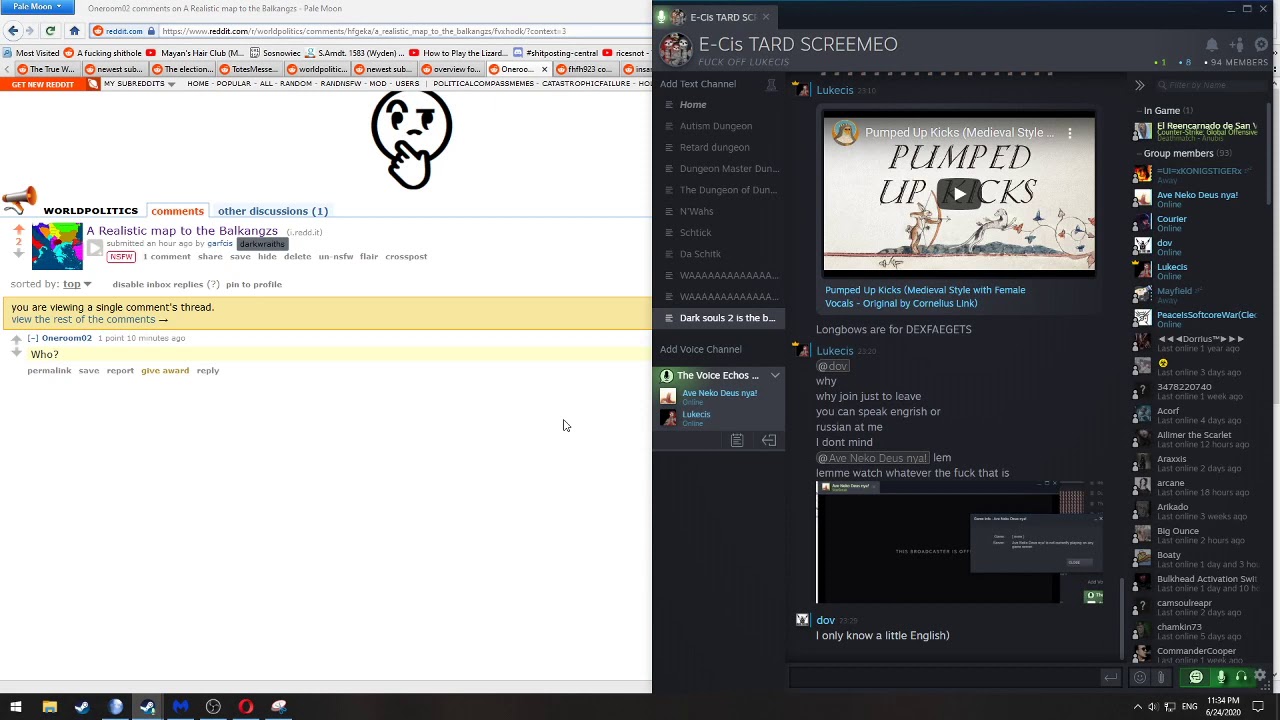Collapse The Voice Echos voice channel
The height and width of the screenshot is (720, 1280).
point(775,376)
